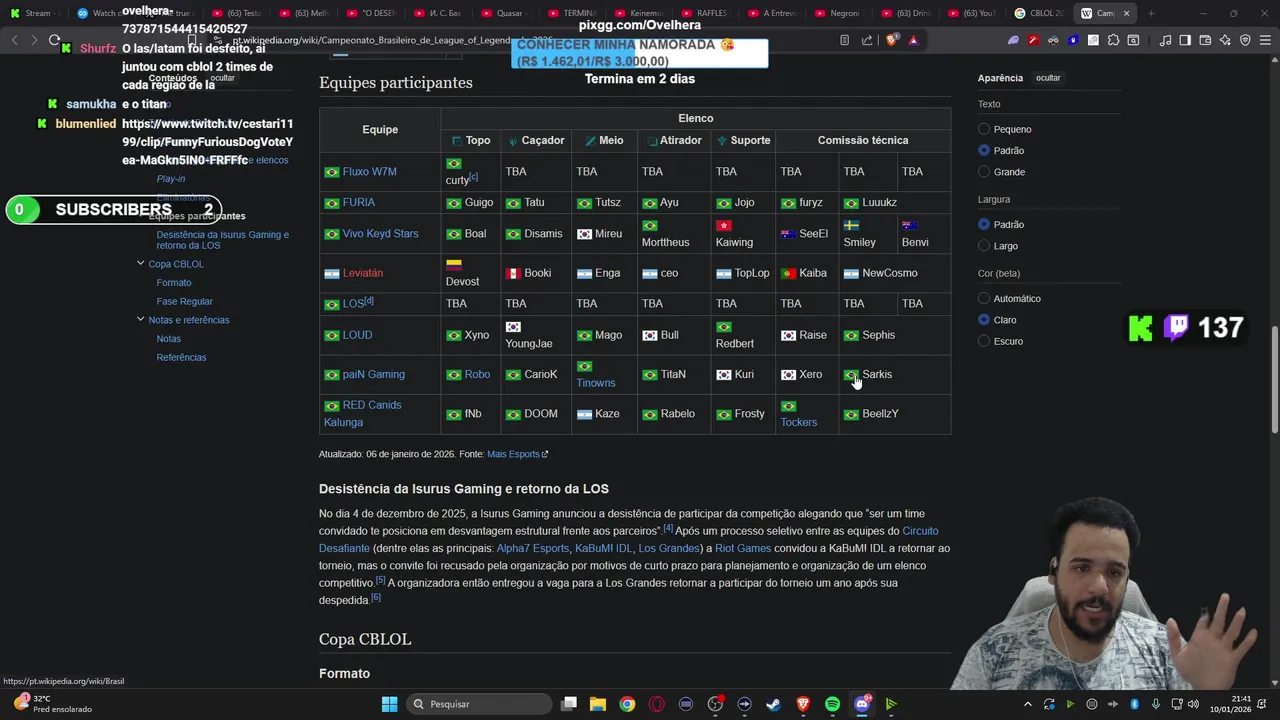This screenshot has width=1280, height=720.
Task: Click the Brave Shields icon in the address bar
Action: [x=892, y=40]
